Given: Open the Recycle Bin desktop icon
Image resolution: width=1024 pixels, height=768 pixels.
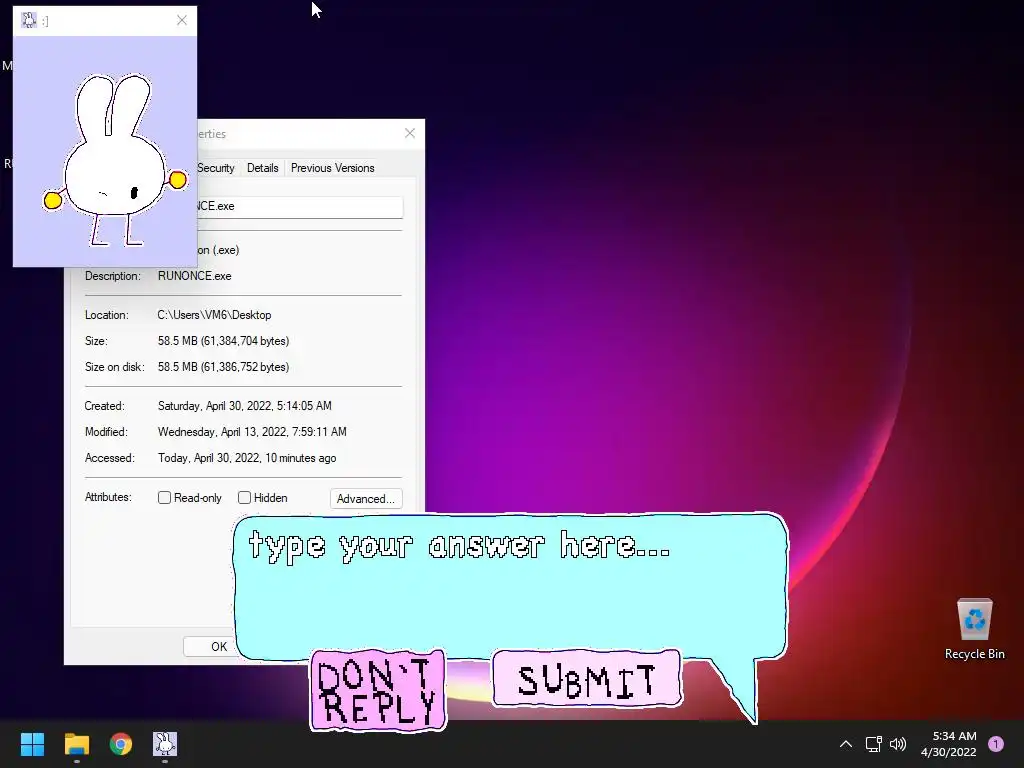Looking at the screenshot, I should pos(974,629).
